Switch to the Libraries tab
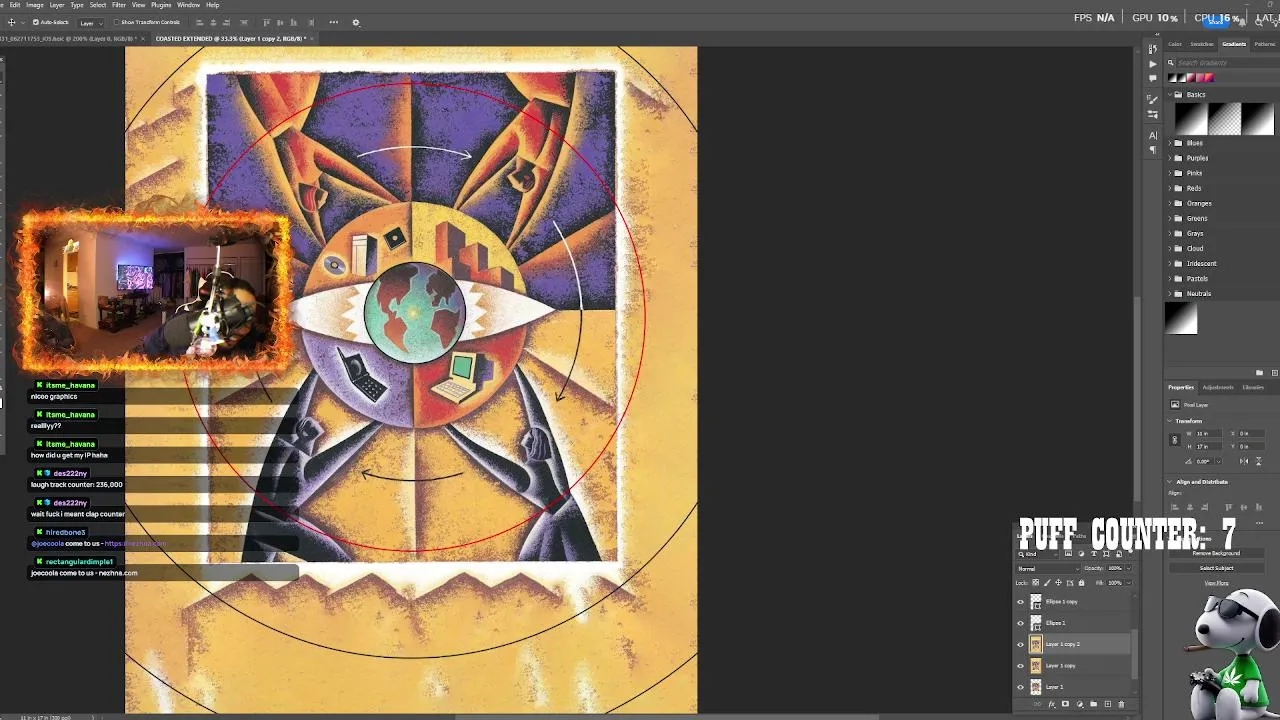1280x720 pixels. point(1253,387)
